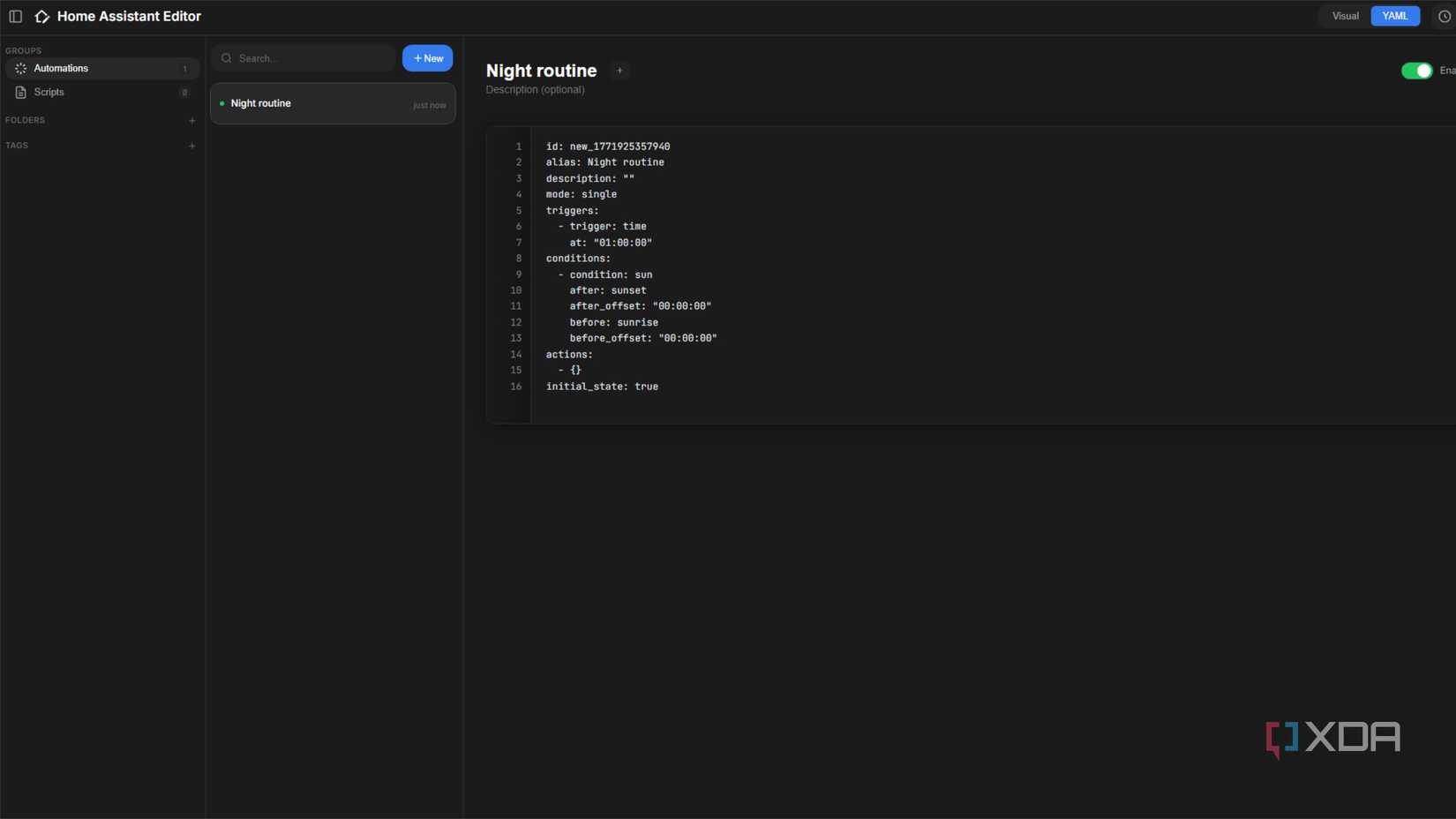Click the 'after: sunset' line
This screenshot has width=1456, height=819.
click(608, 290)
